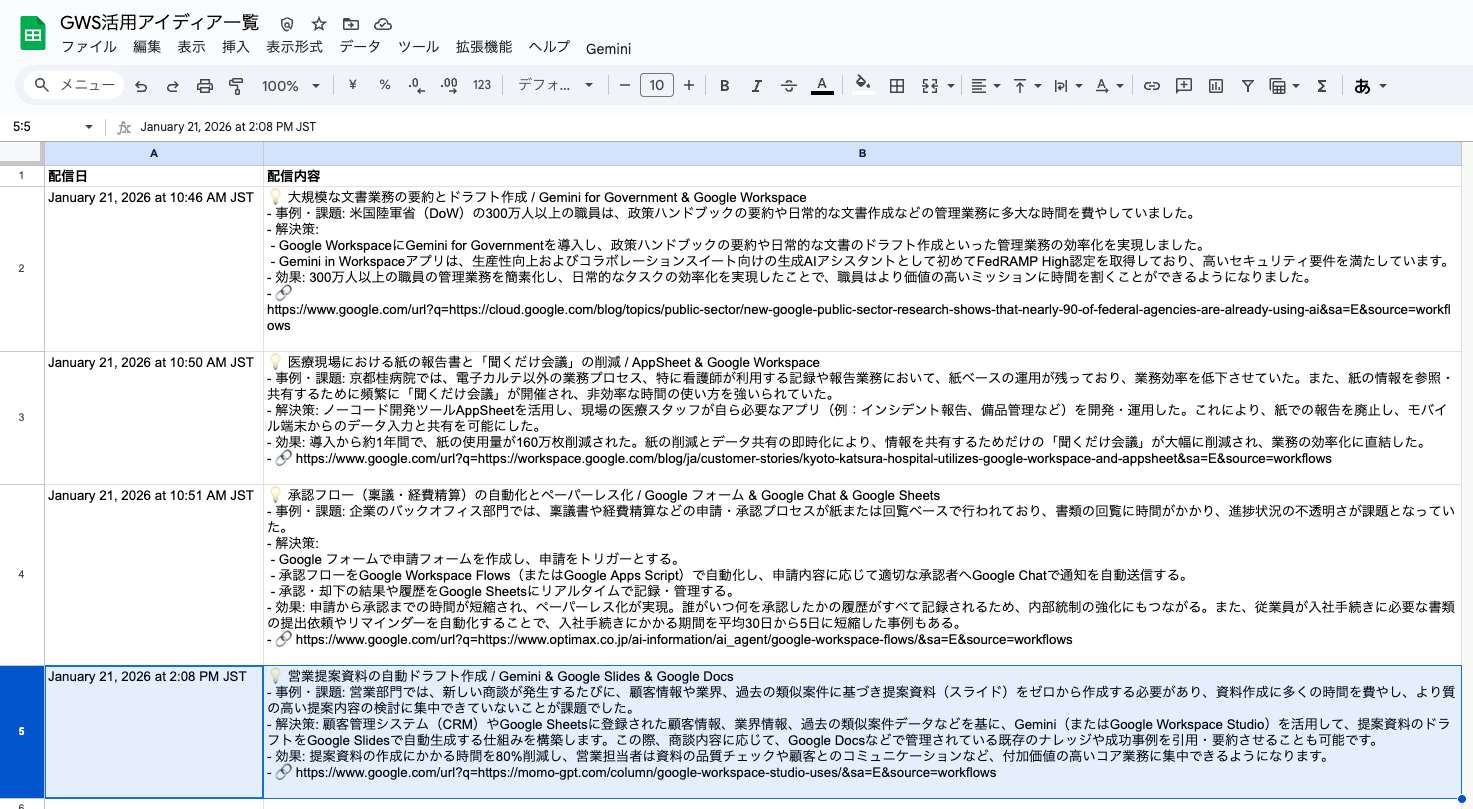Click the functions sigma icon
Image resolution: width=1473 pixels, height=809 pixels.
[x=1322, y=86]
